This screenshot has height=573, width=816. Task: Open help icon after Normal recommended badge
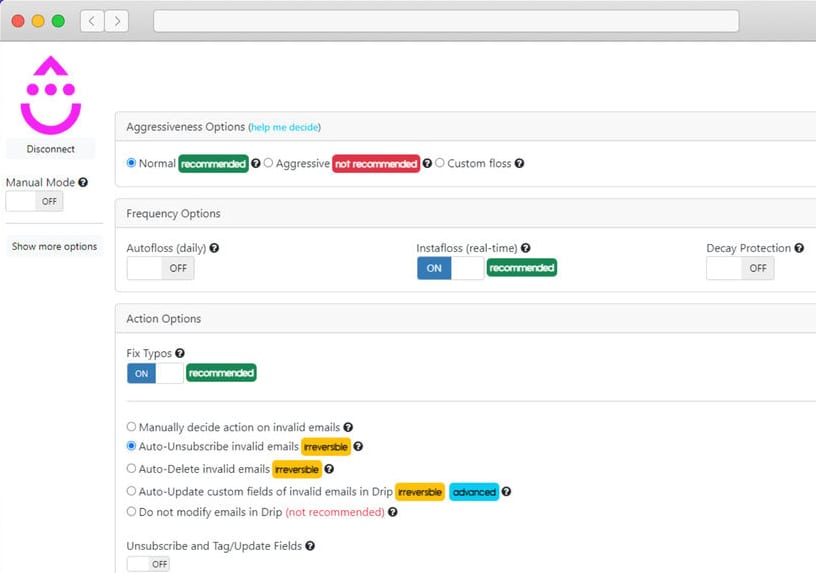coord(256,163)
